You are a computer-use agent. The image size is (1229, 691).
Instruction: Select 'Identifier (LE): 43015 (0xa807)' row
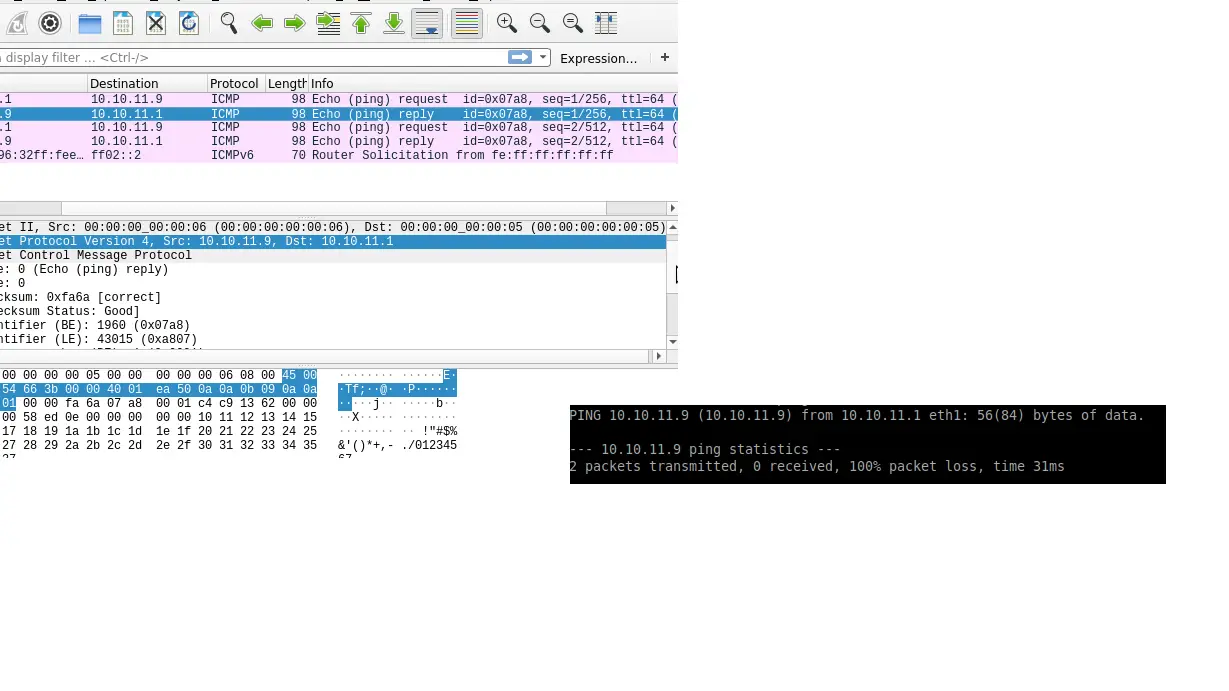[332, 340]
